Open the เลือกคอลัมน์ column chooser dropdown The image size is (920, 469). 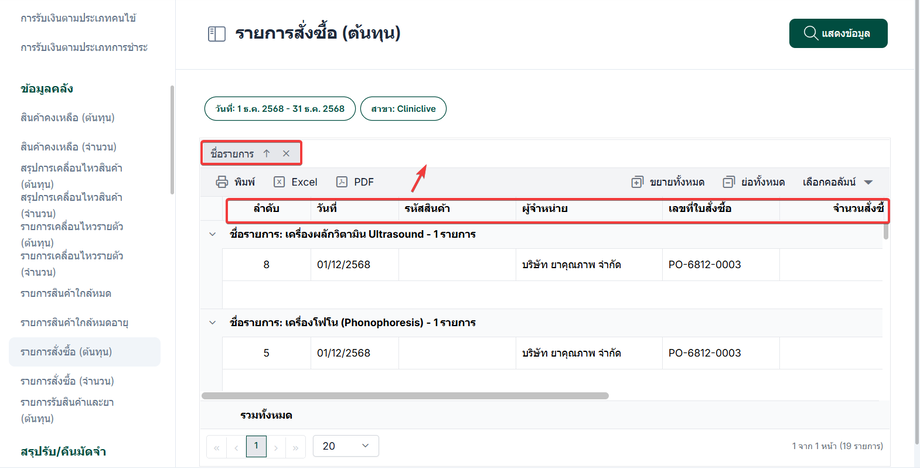(x=838, y=182)
